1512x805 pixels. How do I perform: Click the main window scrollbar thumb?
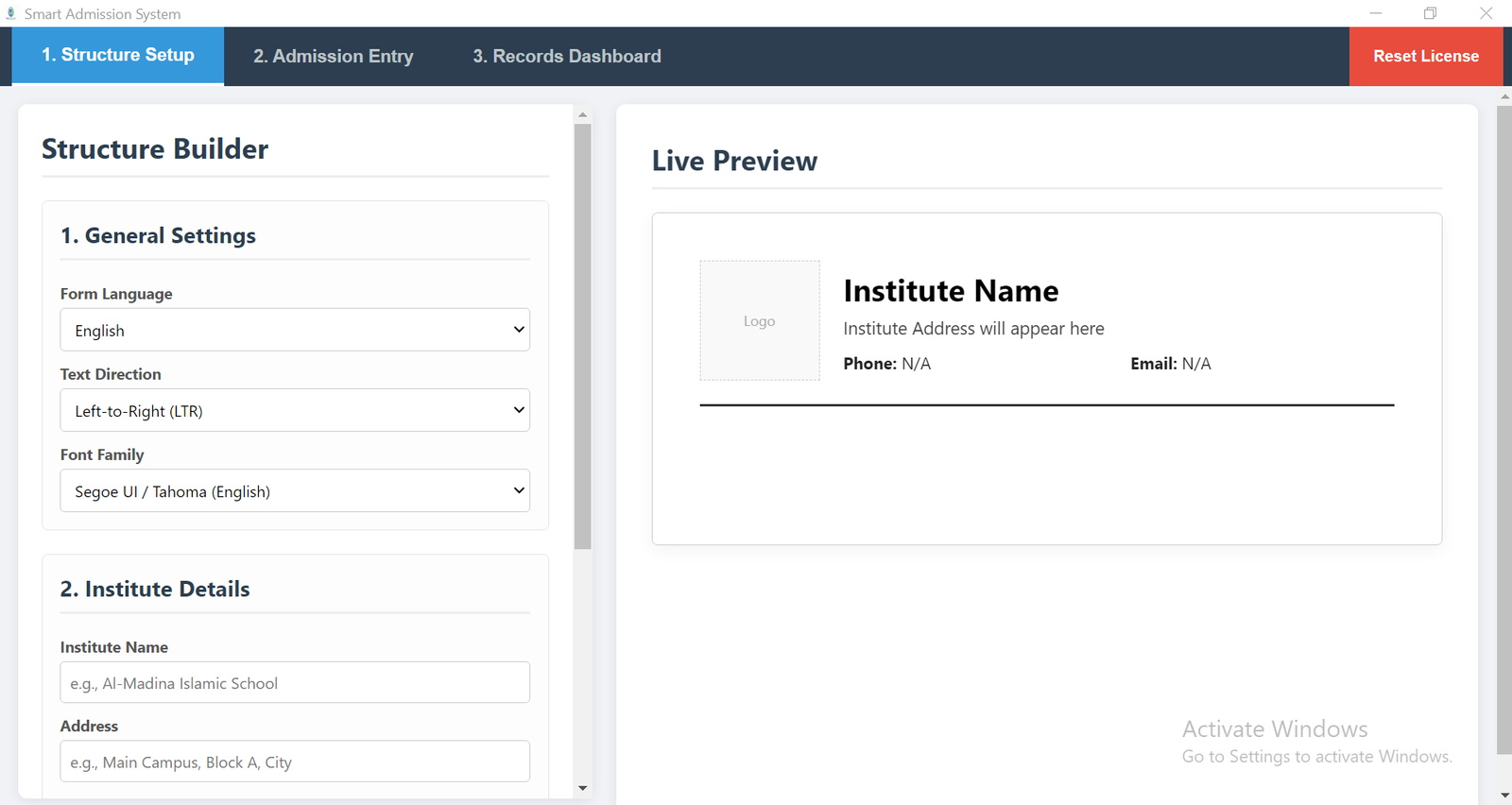pyautogui.click(x=1504, y=430)
